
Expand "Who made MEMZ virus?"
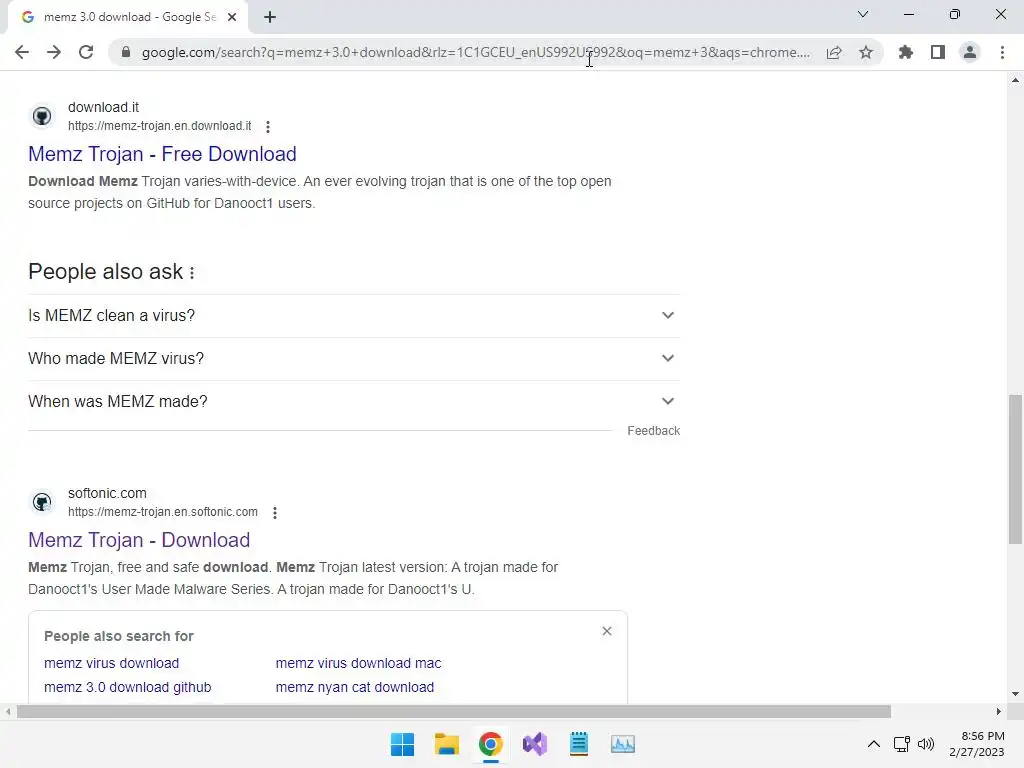(x=354, y=359)
